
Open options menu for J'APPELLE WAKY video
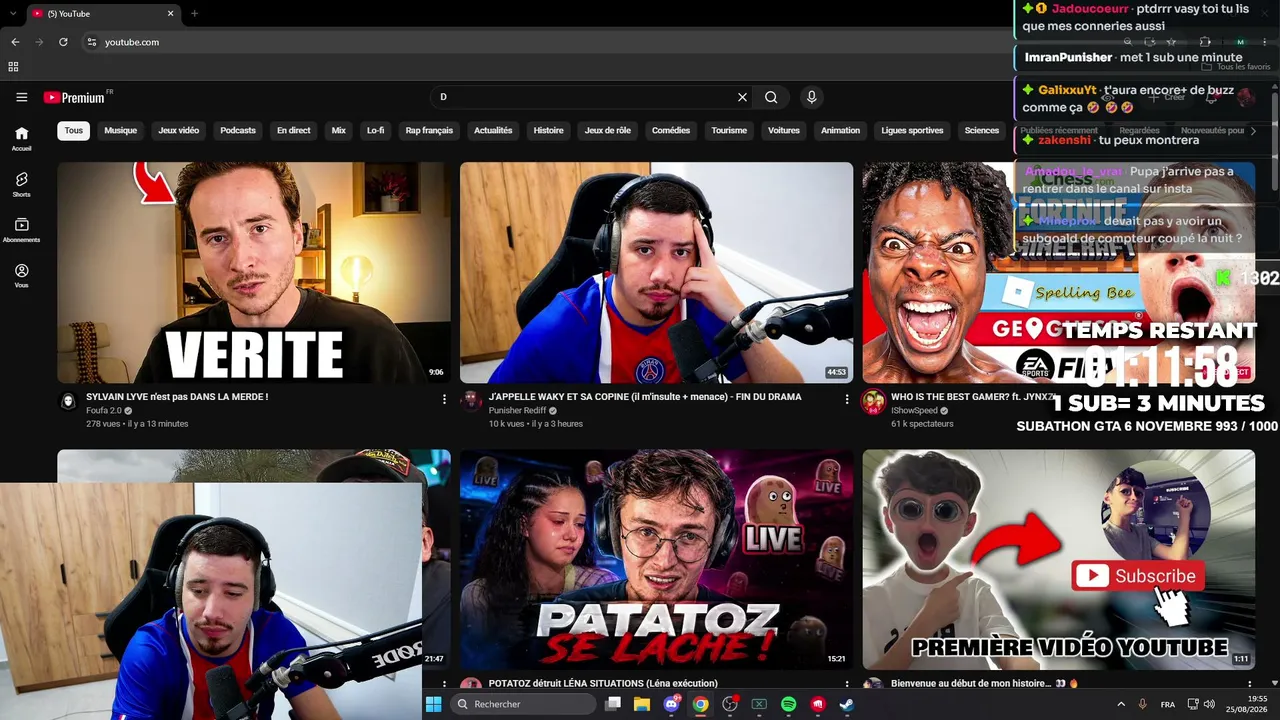[847, 399]
